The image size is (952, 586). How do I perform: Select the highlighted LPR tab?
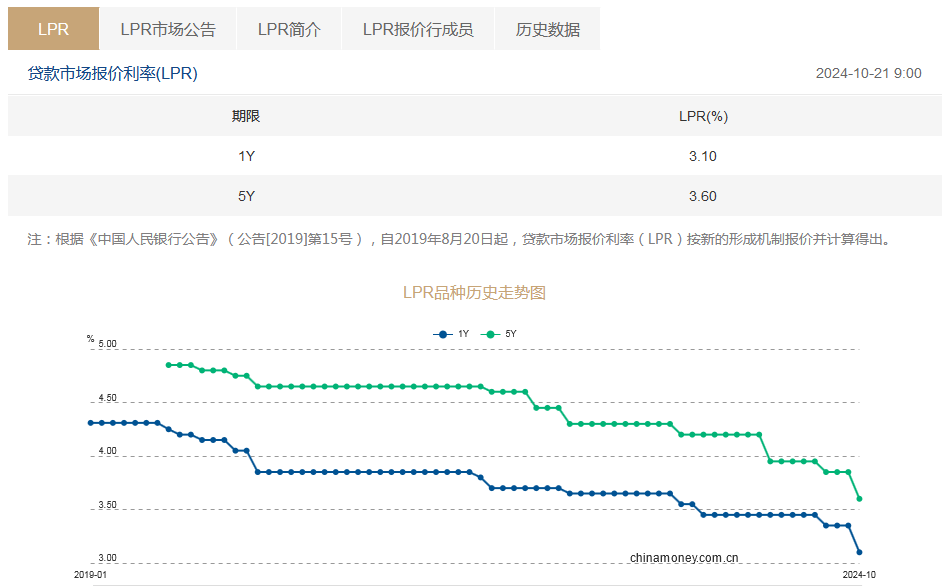click(54, 29)
